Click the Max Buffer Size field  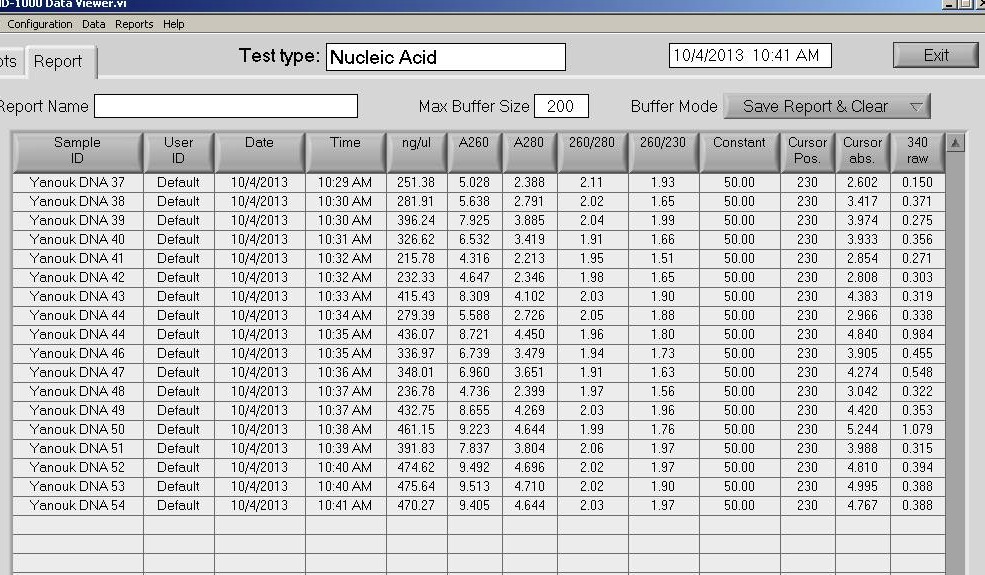coord(561,106)
